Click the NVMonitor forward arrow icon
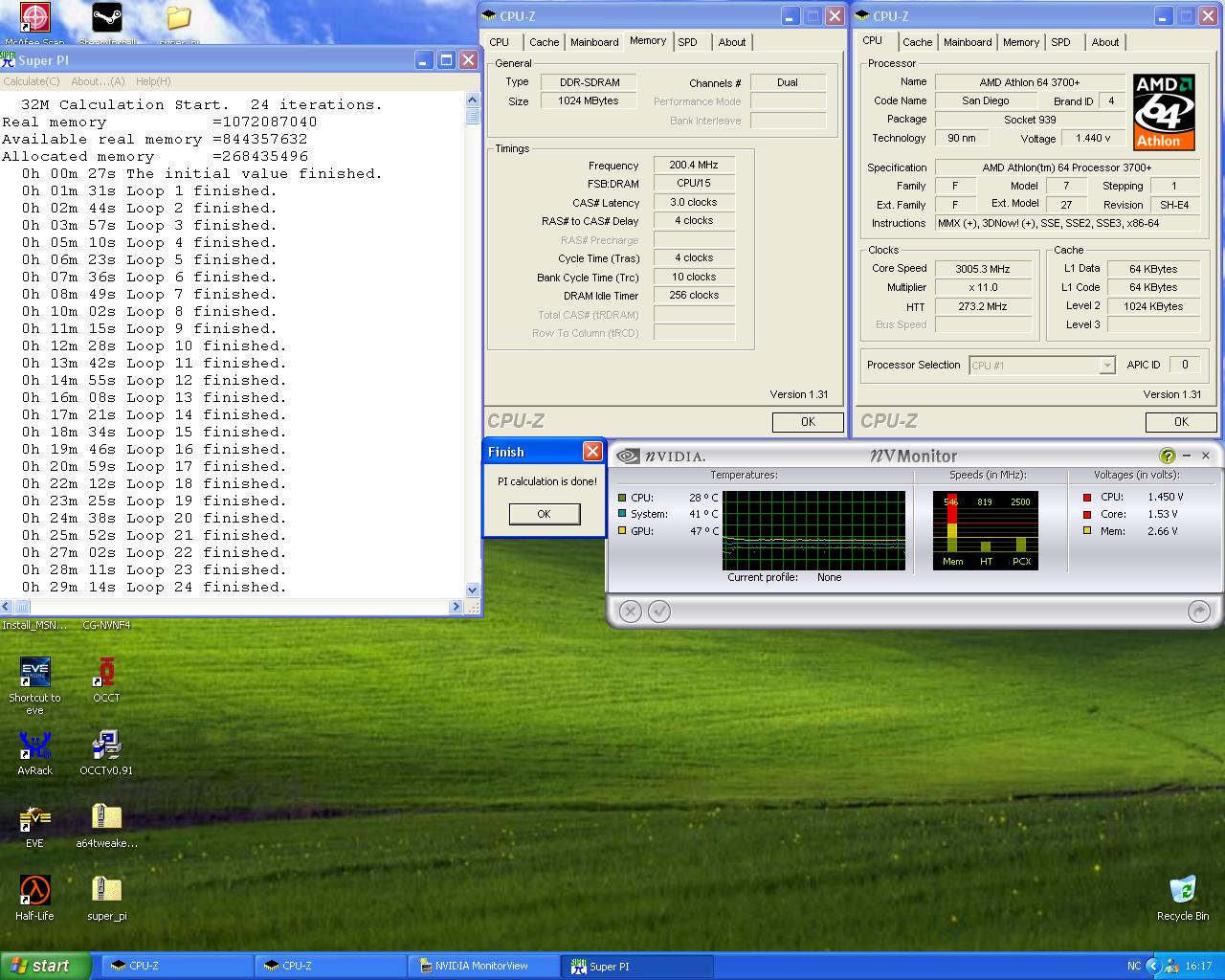Screen dimensions: 1225x980 click(1198, 612)
